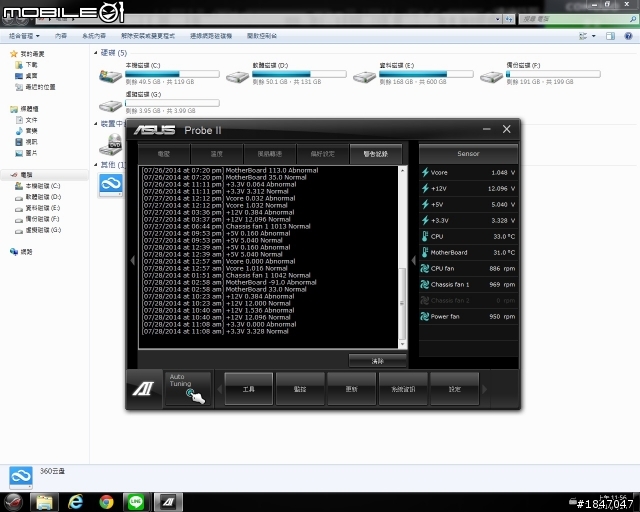Click the alert log scroll-down arrow
640x512 pixels.
coord(402,344)
